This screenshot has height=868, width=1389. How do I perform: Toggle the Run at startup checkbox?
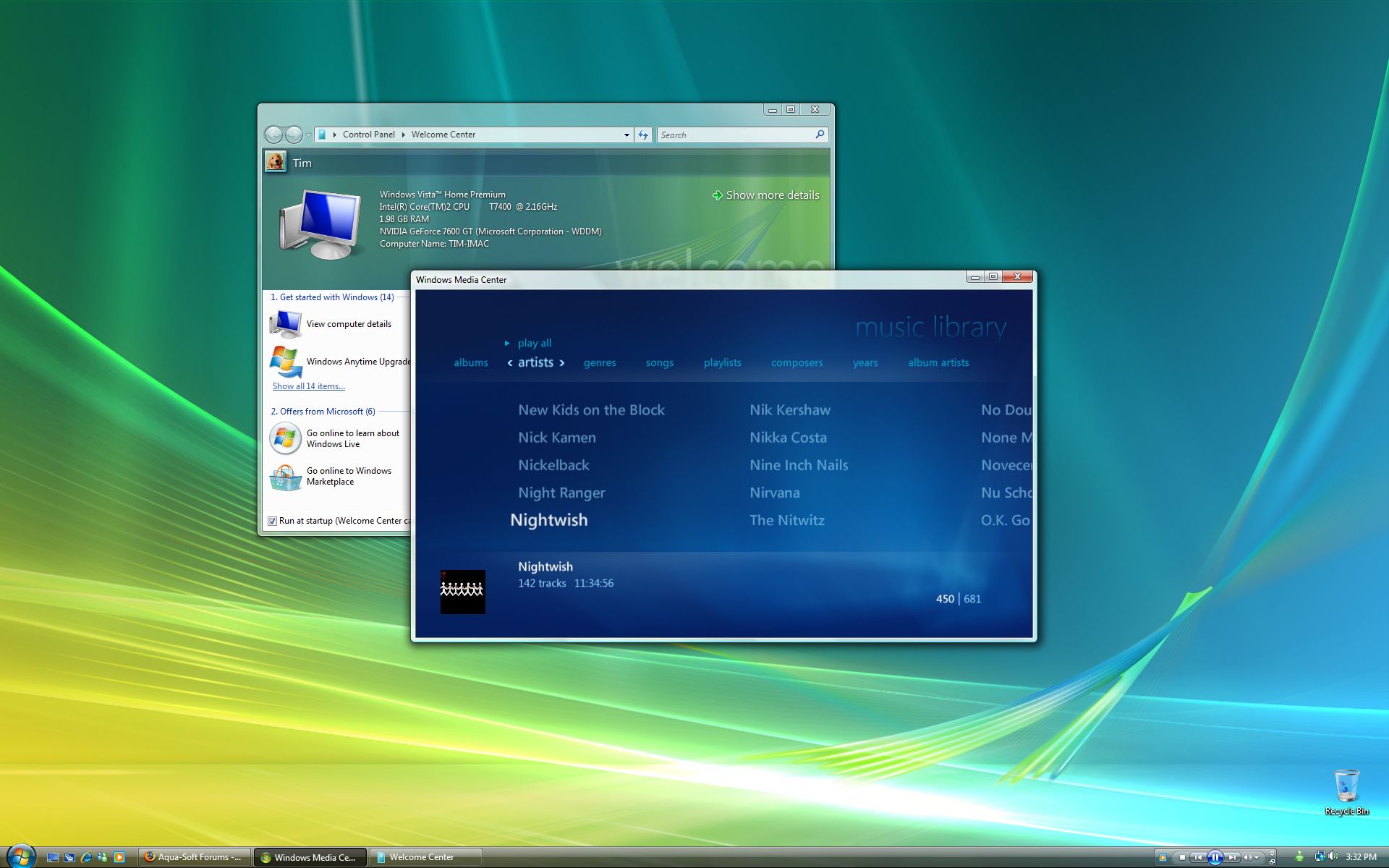click(x=272, y=521)
